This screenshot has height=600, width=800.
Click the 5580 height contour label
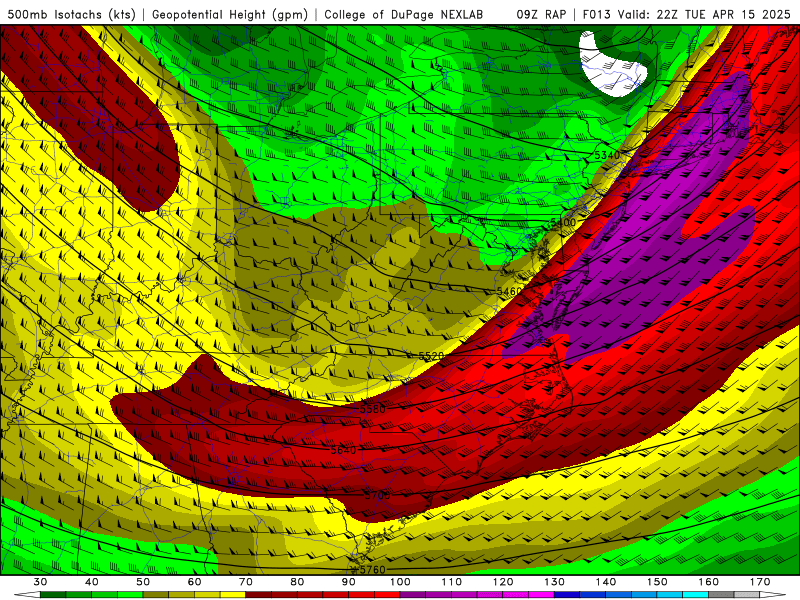[372, 409]
